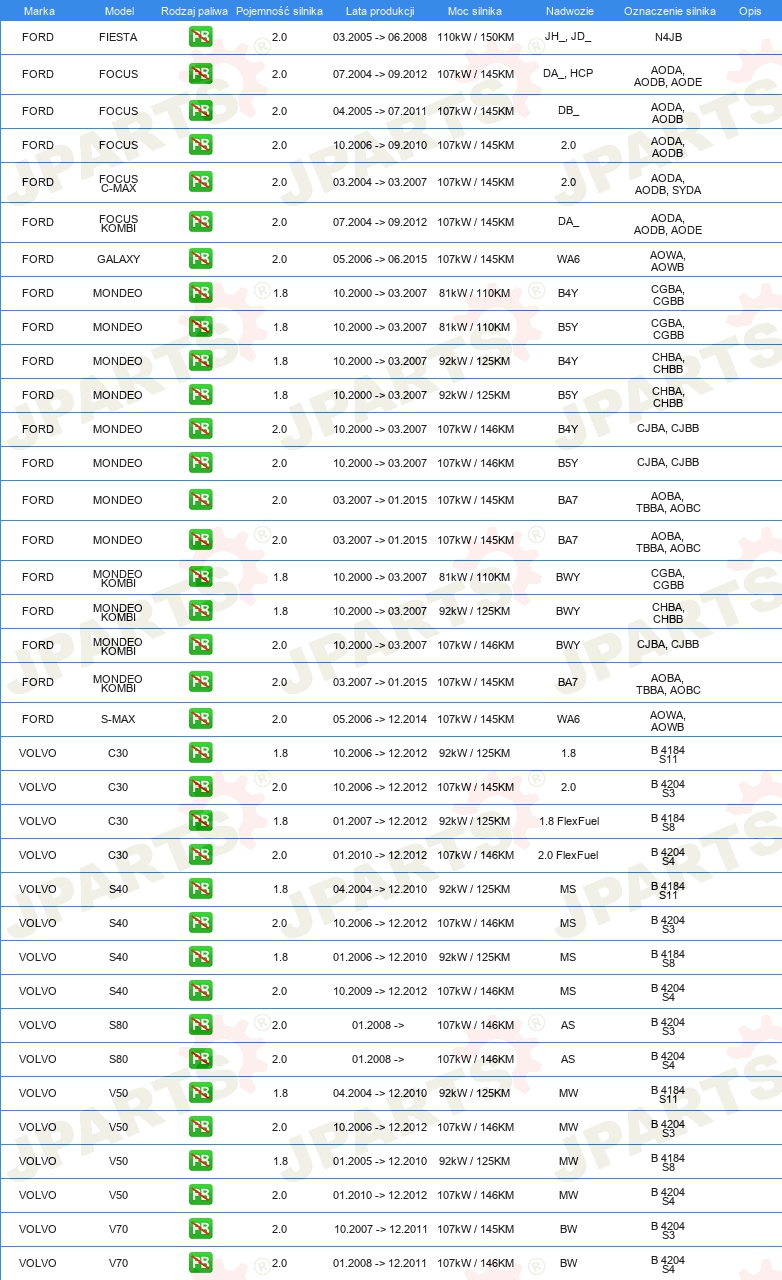Click the Opis column header
Viewport: 782px width, 1280px height.
click(x=750, y=11)
